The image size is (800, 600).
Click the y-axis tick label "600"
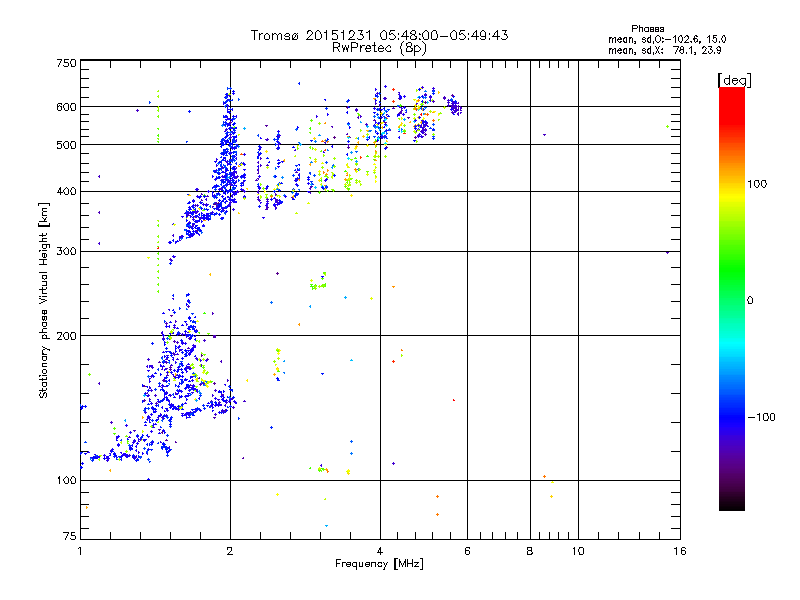tap(66, 107)
